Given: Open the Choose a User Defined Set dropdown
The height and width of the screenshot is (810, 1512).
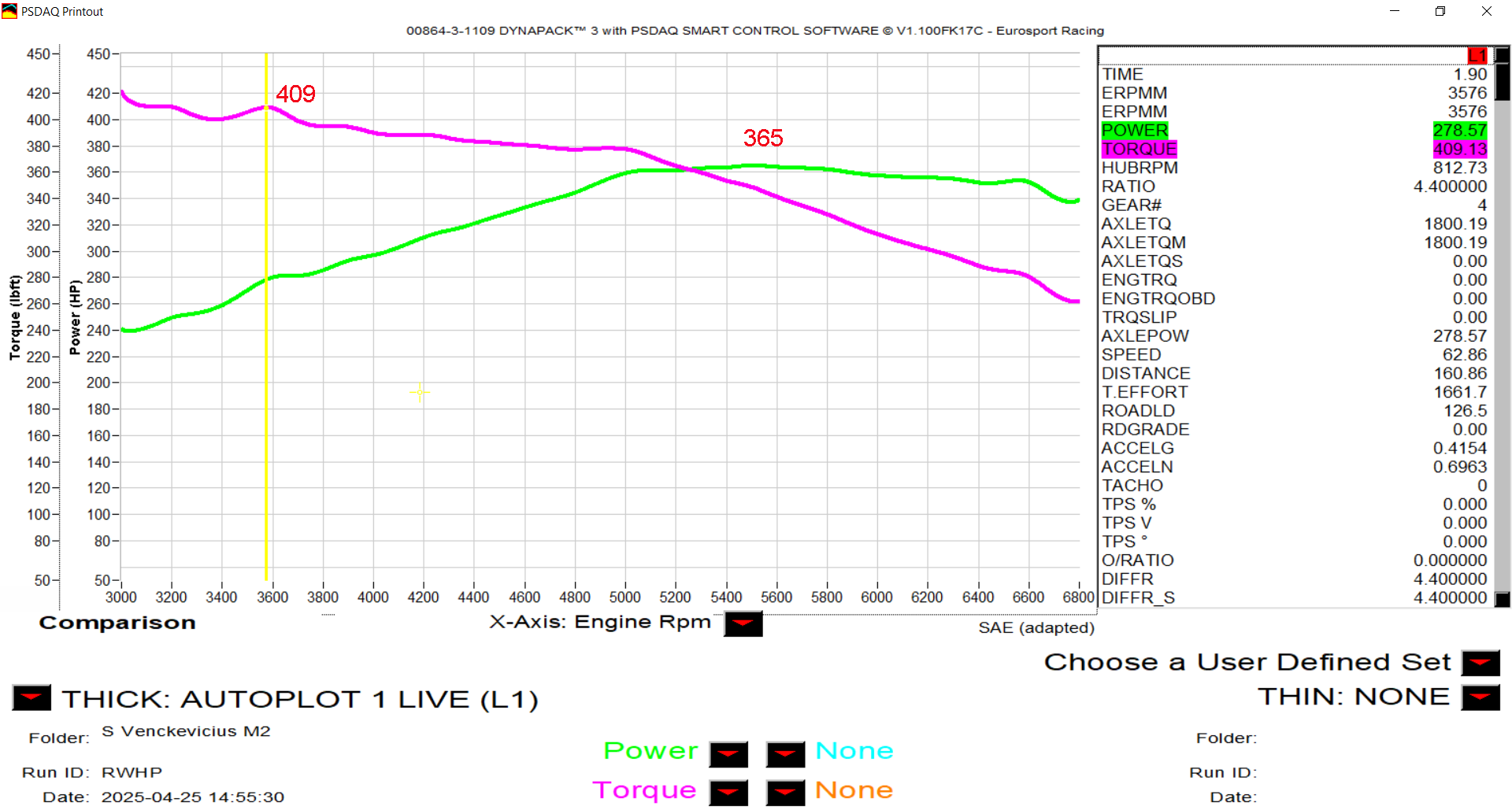Looking at the screenshot, I should click(x=1480, y=663).
